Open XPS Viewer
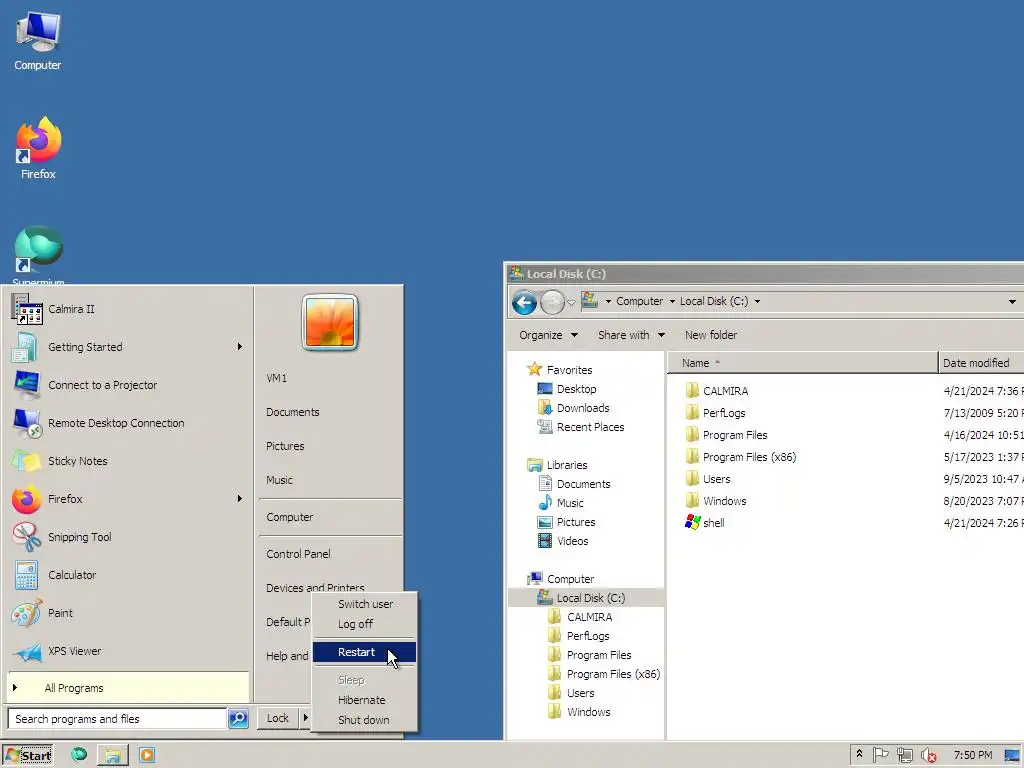The height and width of the screenshot is (768, 1024). 128,651
